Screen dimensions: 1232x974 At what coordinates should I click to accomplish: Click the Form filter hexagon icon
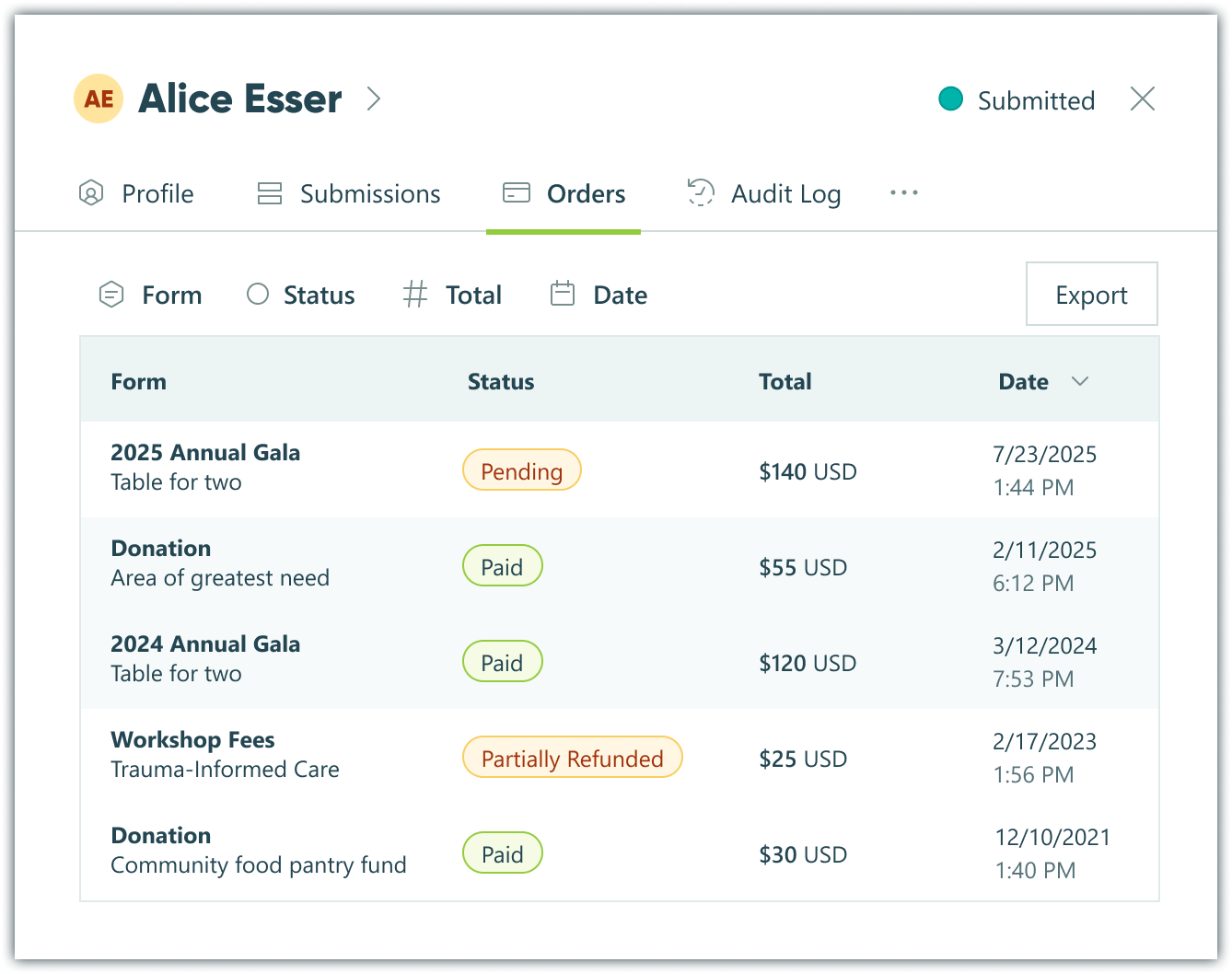click(x=111, y=295)
